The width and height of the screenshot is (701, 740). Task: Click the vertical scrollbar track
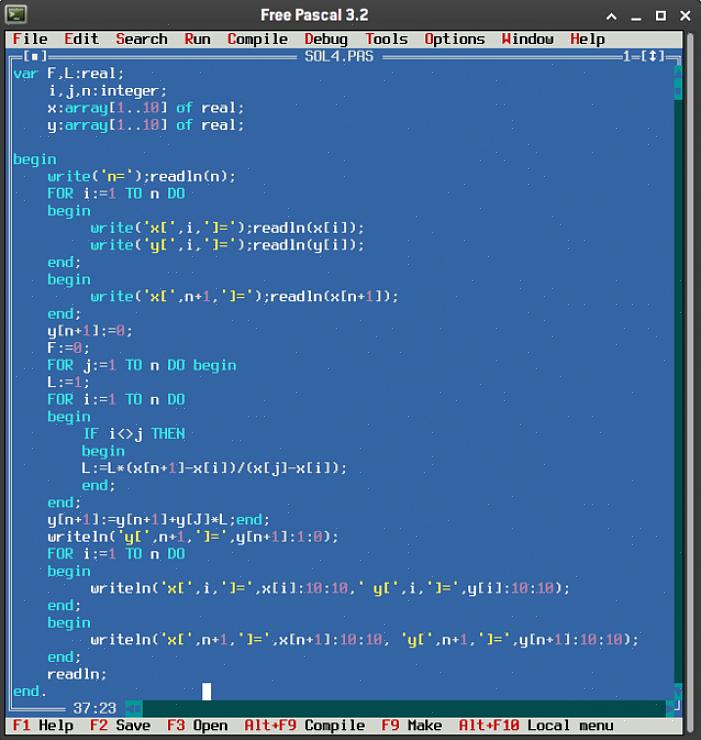[679, 400]
